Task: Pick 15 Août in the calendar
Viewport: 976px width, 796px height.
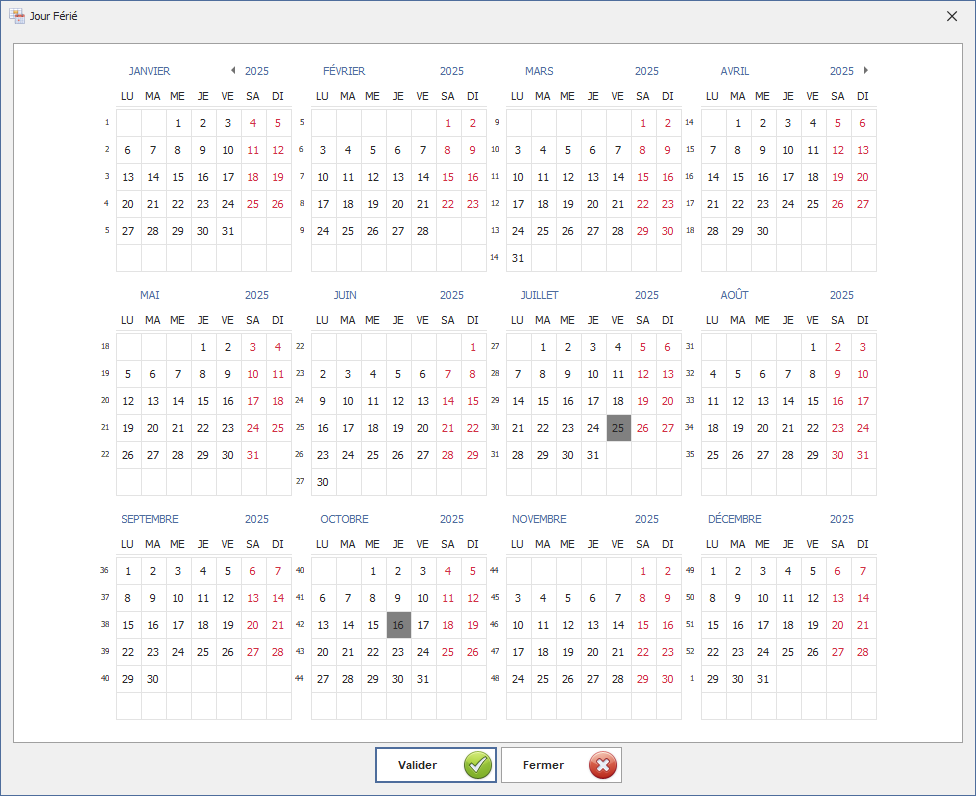Action: point(813,401)
